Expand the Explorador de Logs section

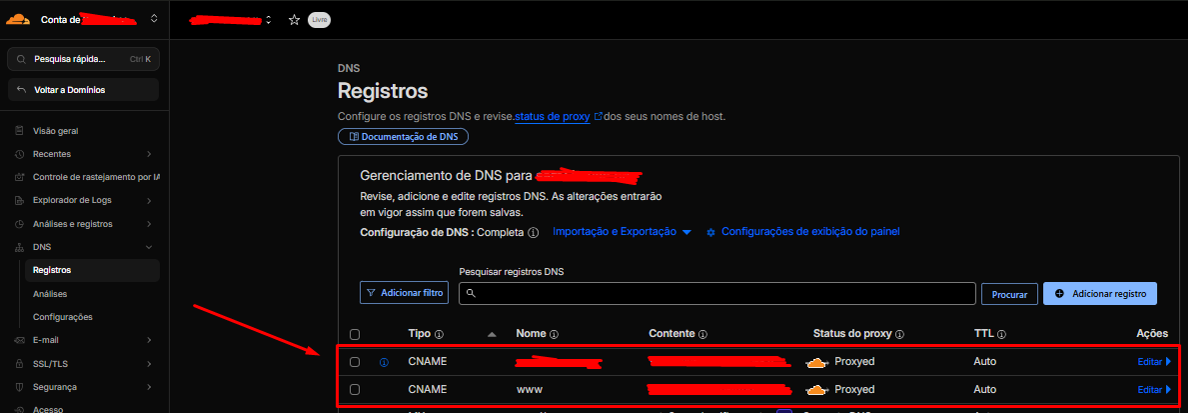pos(149,201)
